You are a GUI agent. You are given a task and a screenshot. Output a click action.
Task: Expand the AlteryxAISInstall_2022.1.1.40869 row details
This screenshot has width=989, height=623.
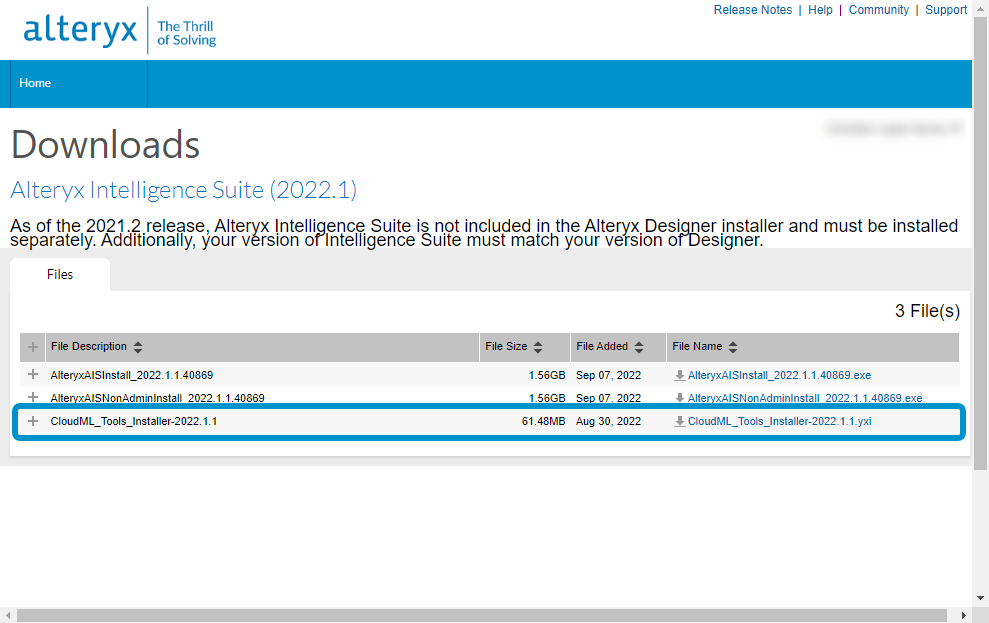click(32, 374)
